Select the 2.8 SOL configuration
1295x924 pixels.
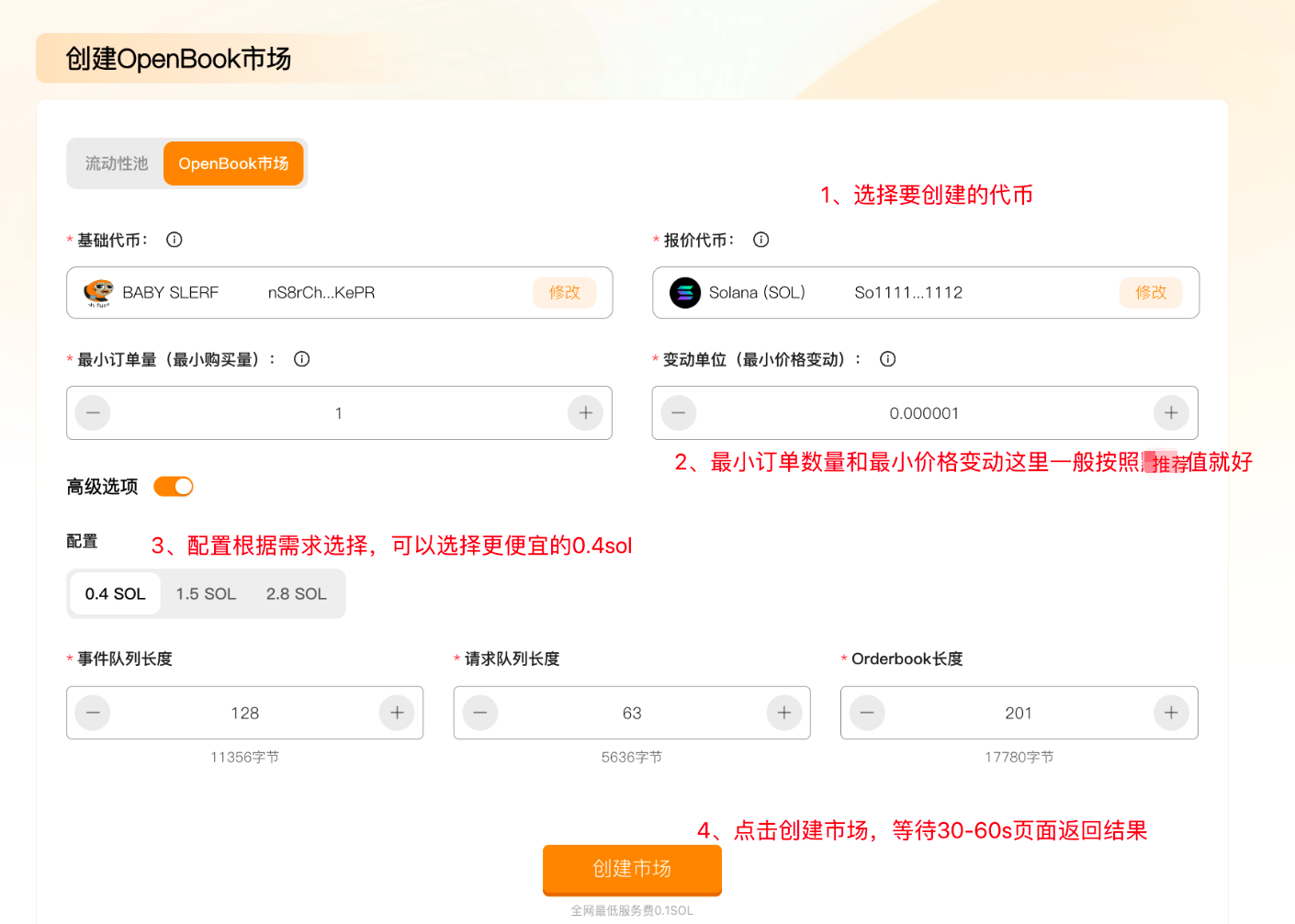pos(297,594)
